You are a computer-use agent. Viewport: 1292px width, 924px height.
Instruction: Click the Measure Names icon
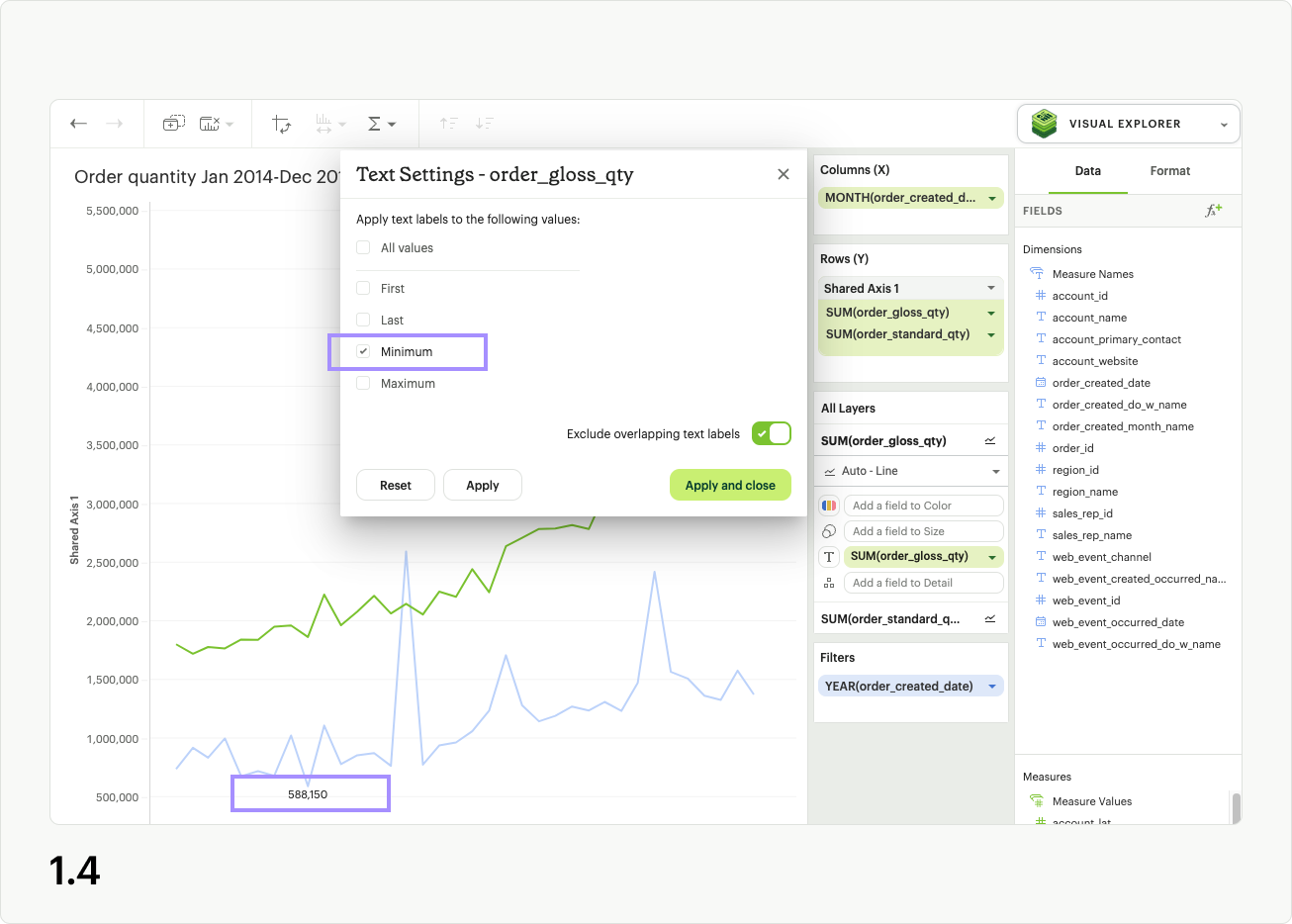tap(1037, 274)
